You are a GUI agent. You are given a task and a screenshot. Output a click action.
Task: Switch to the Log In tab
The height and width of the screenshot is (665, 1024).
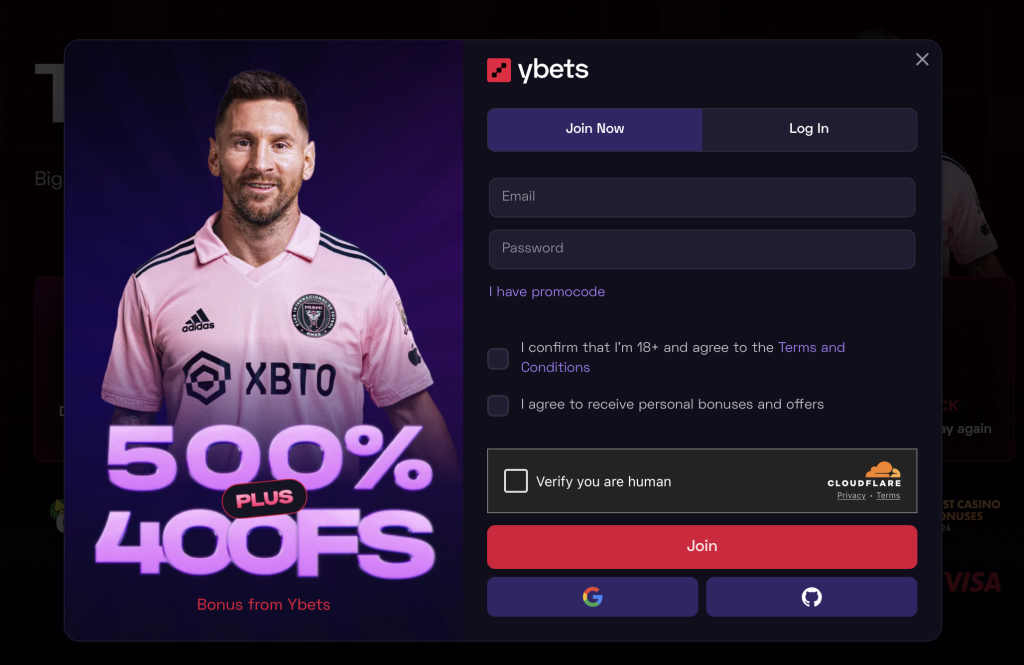click(809, 129)
